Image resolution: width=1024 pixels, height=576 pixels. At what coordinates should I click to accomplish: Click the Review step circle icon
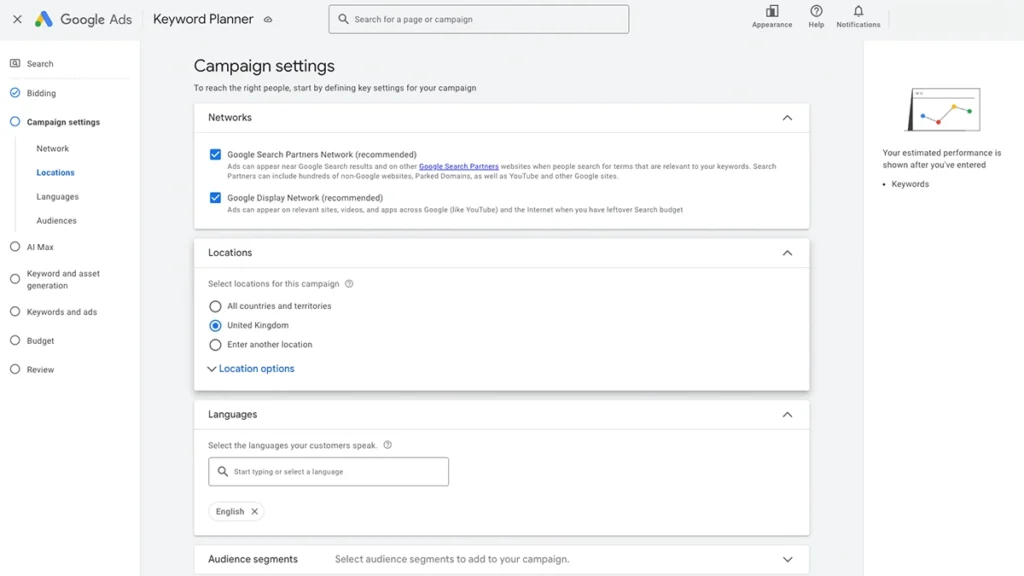[15, 369]
